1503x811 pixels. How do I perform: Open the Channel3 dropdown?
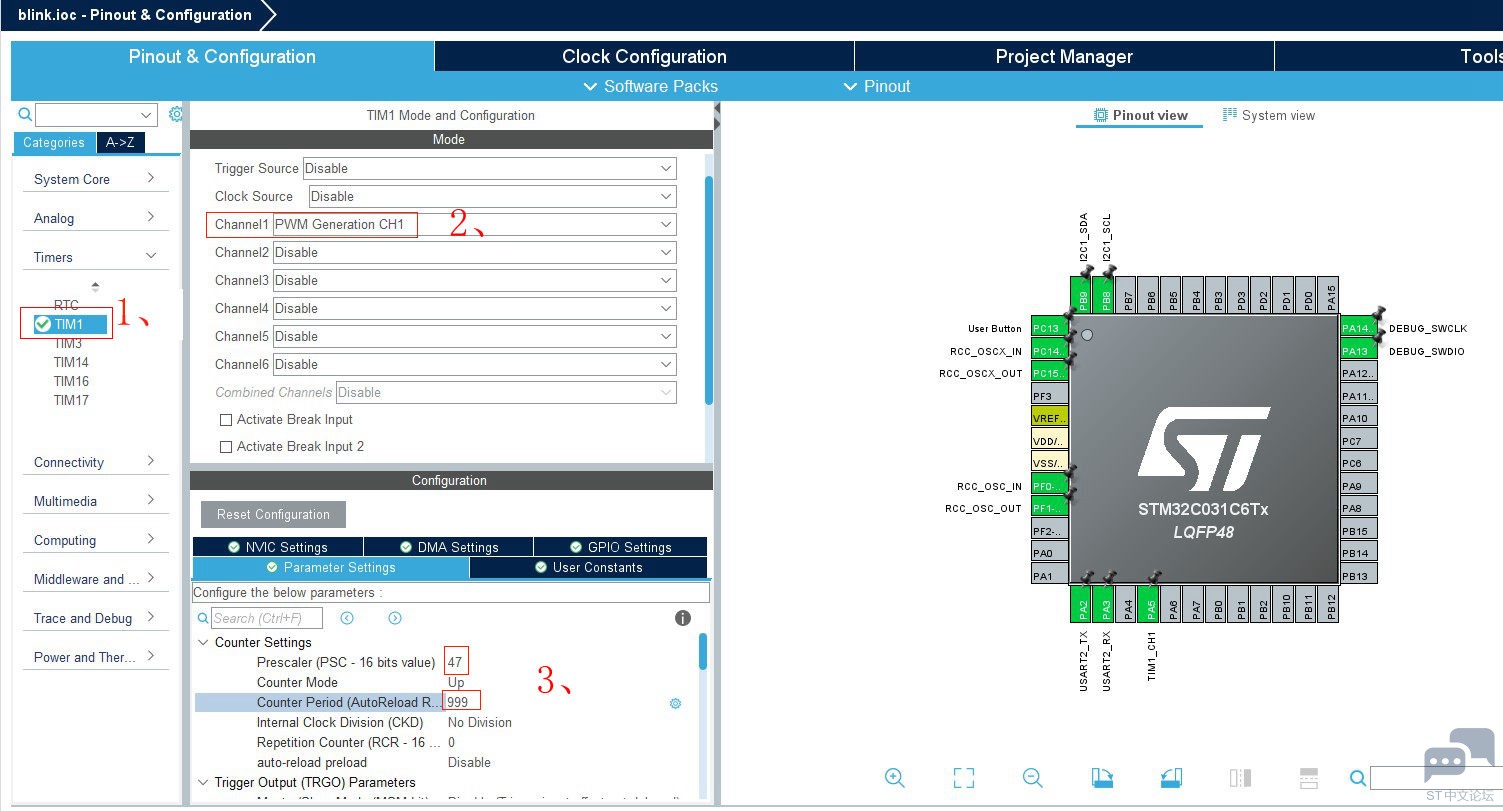point(474,280)
